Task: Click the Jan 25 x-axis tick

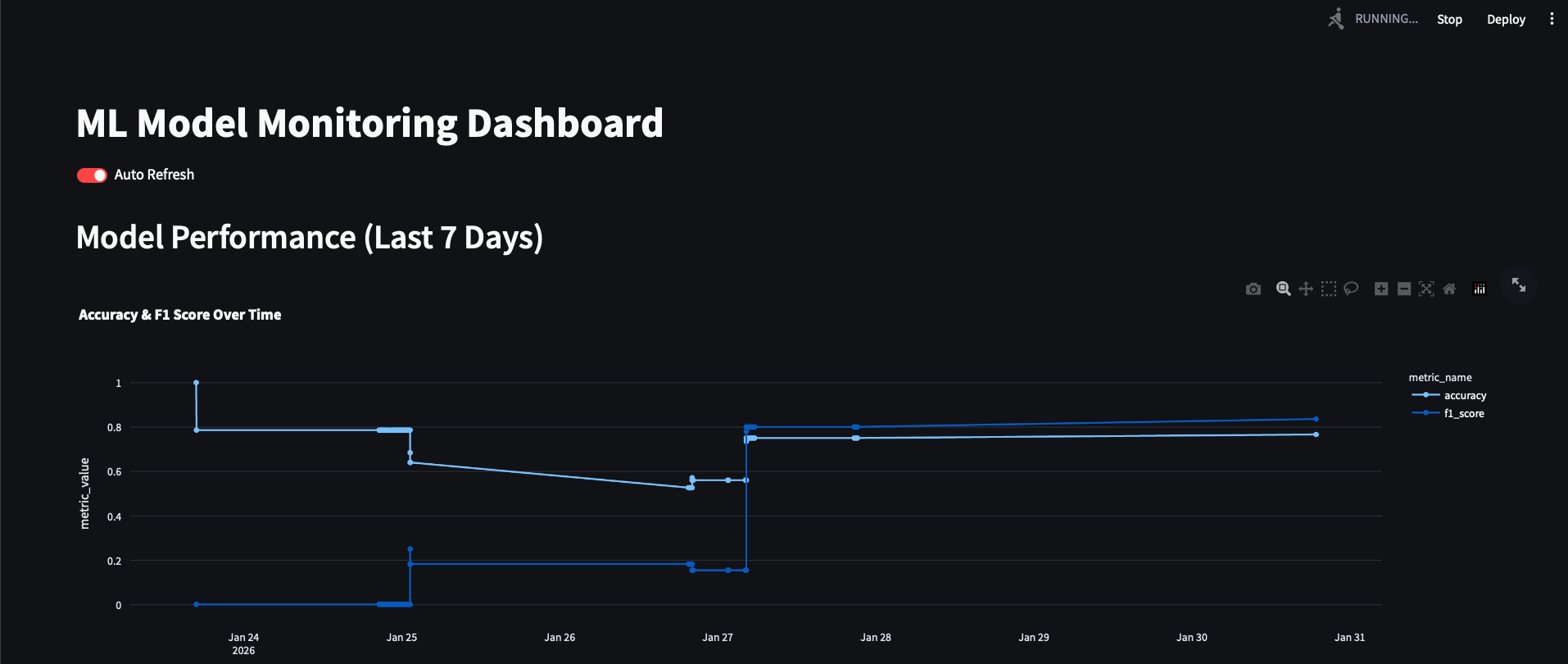Action: coord(401,637)
